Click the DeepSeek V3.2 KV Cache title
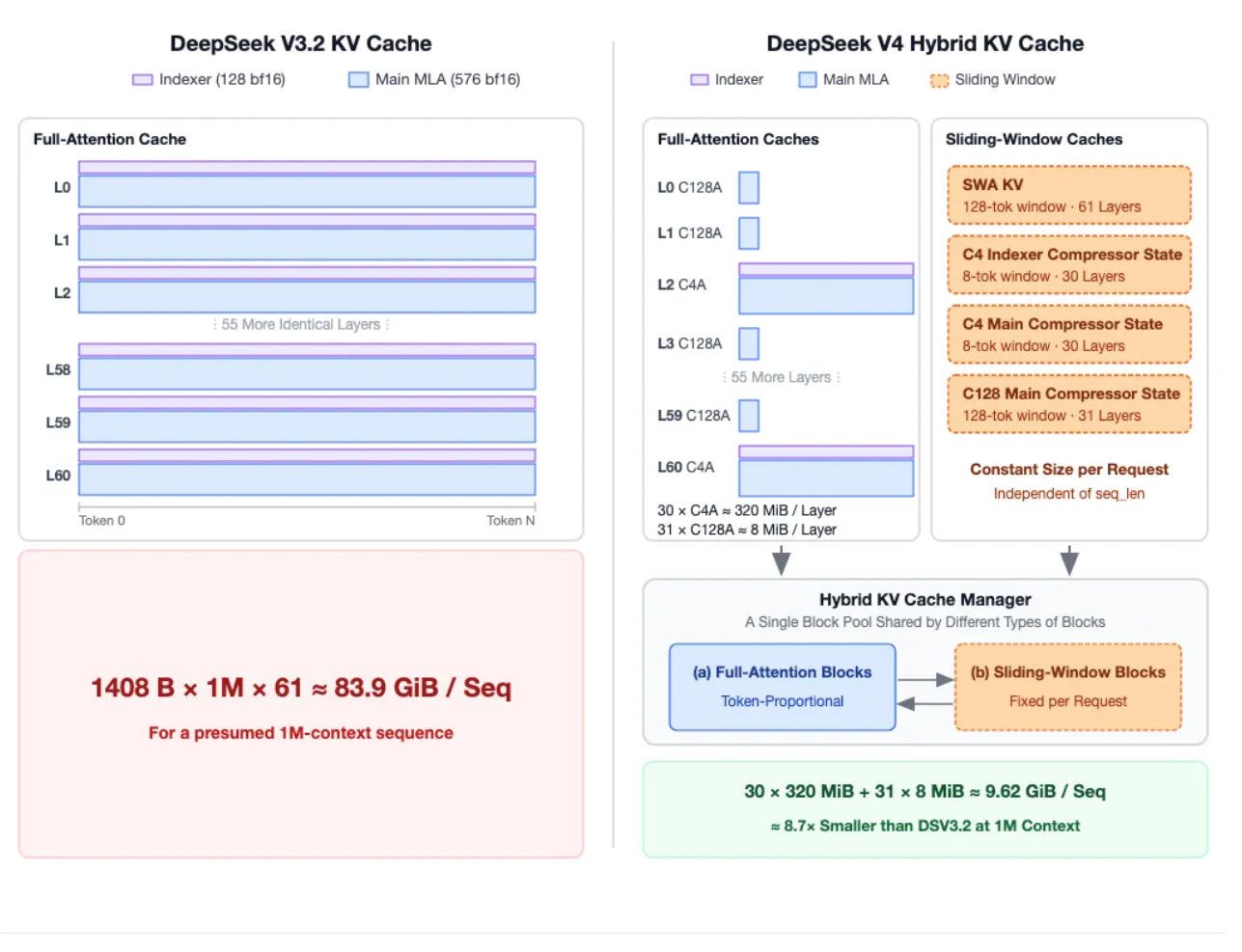Viewport: 1242px width, 952px height. [x=300, y=43]
